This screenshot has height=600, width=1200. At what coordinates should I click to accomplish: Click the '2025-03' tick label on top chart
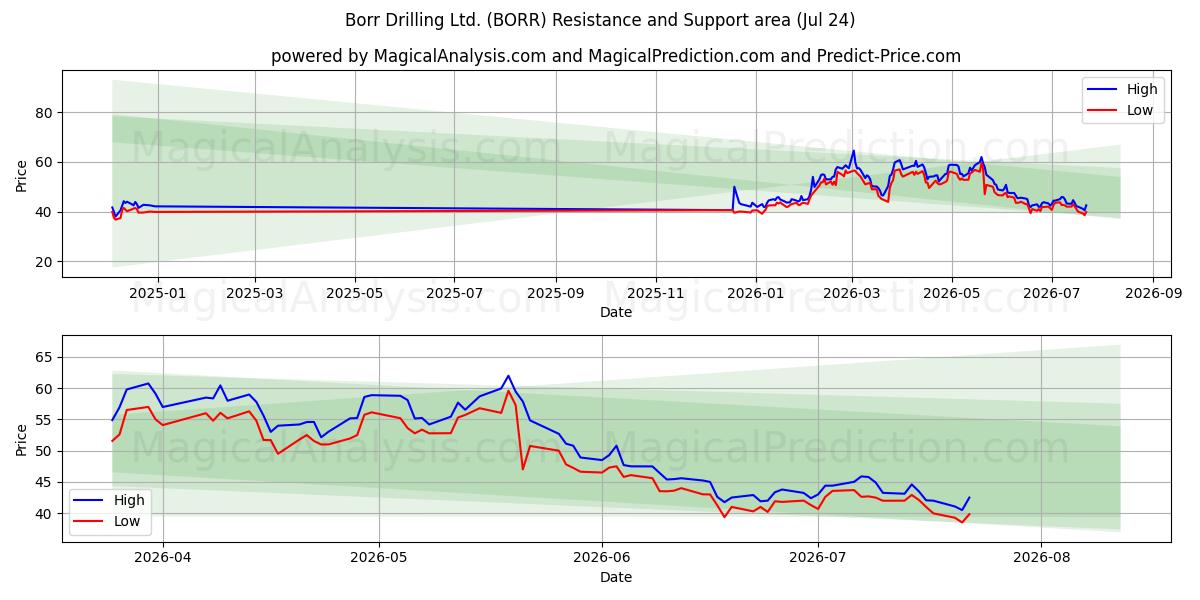coord(254,294)
